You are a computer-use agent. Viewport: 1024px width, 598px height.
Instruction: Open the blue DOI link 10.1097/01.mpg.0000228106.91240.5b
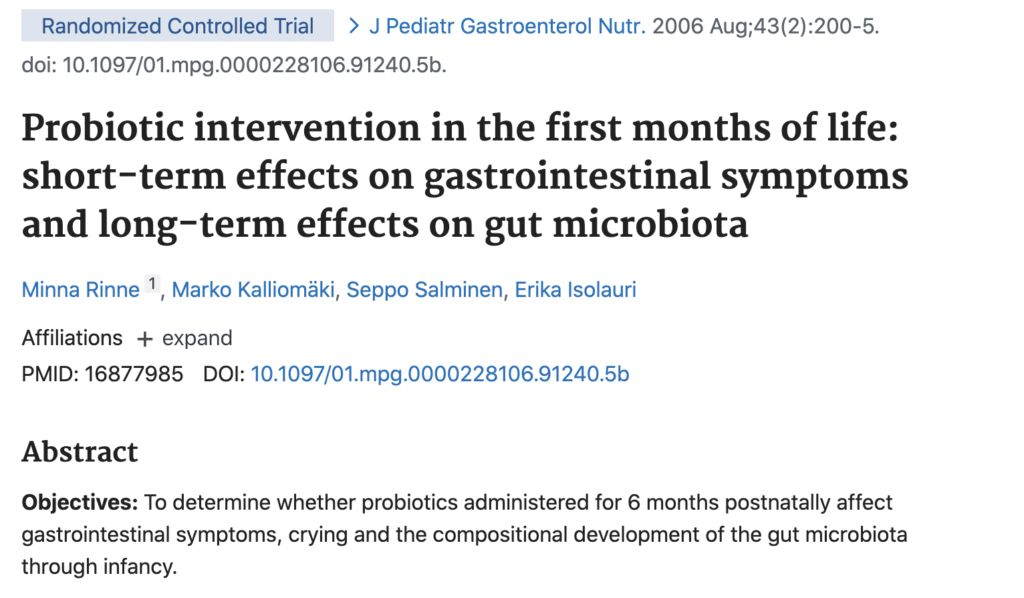(x=440, y=375)
